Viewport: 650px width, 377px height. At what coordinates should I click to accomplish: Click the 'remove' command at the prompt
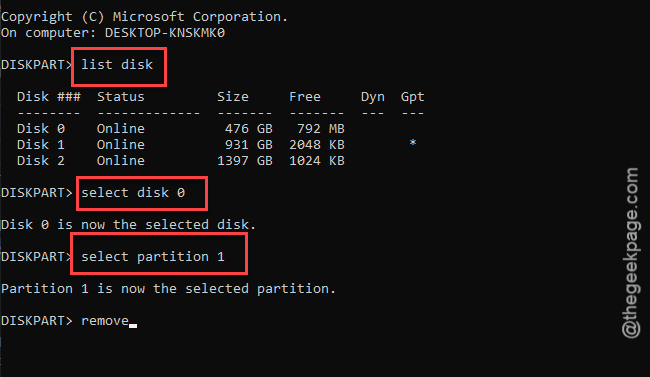click(x=105, y=321)
